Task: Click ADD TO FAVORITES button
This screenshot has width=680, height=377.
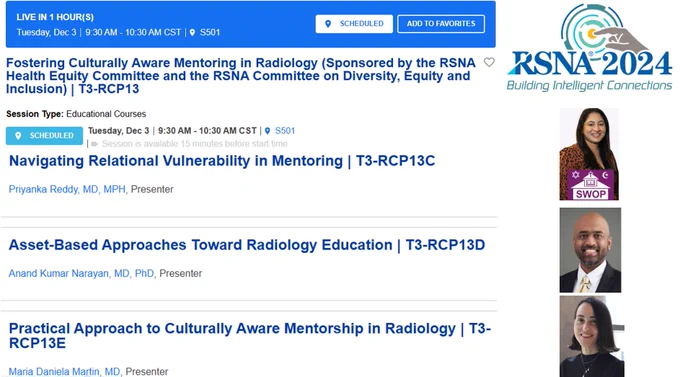Action: click(441, 24)
